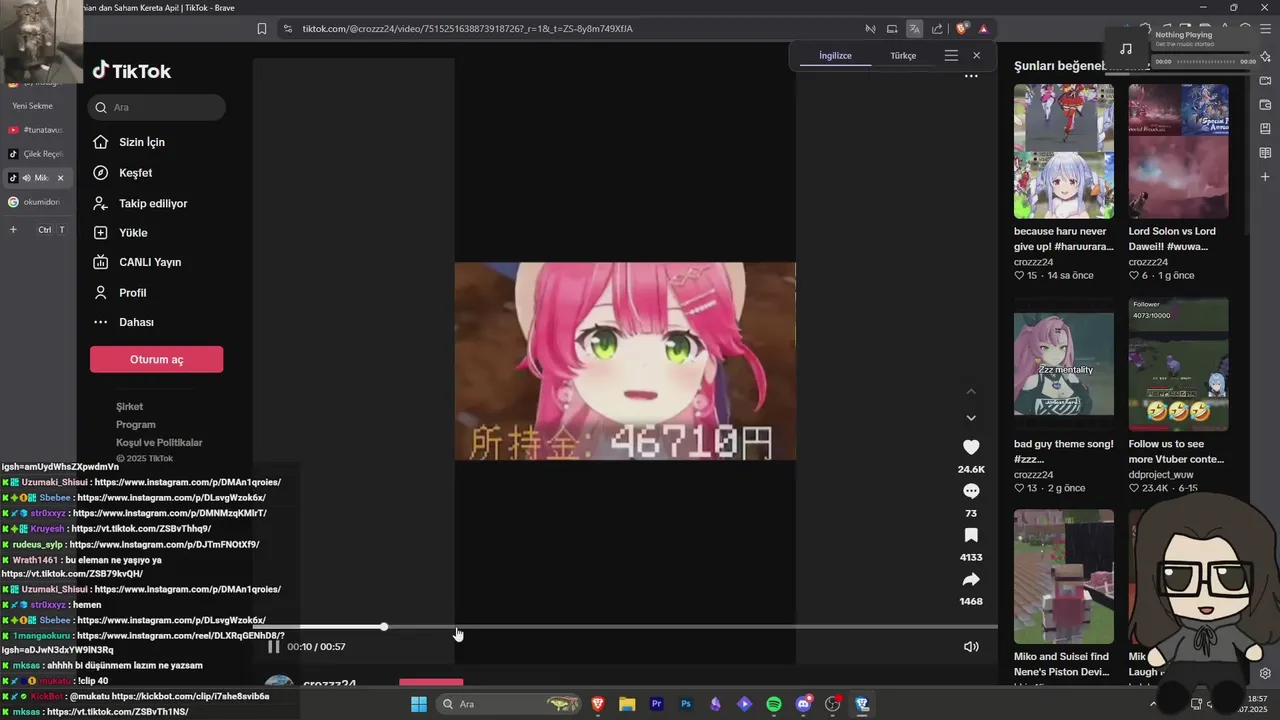Select the Yükle upload option

120,233
